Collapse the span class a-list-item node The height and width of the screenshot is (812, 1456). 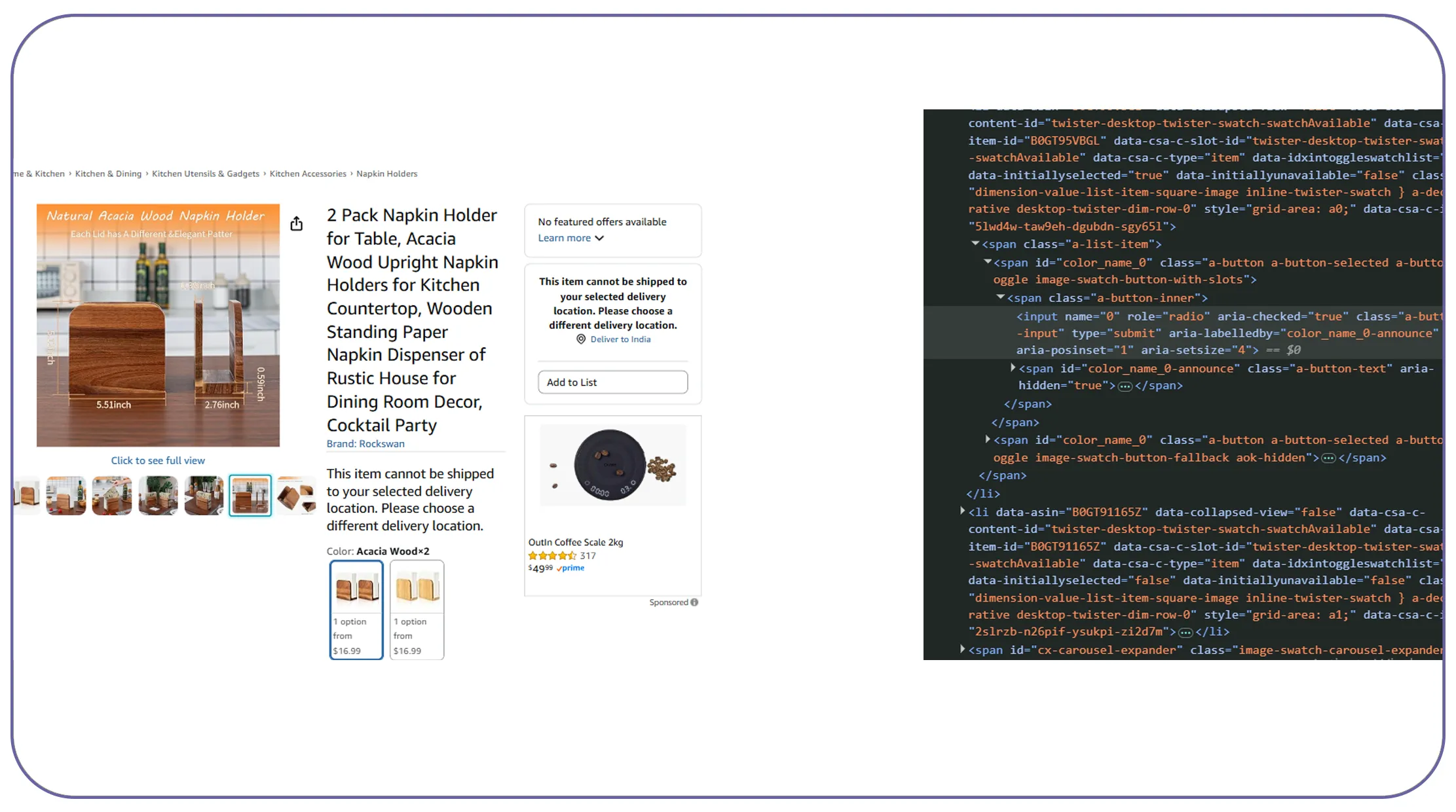tap(975, 244)
